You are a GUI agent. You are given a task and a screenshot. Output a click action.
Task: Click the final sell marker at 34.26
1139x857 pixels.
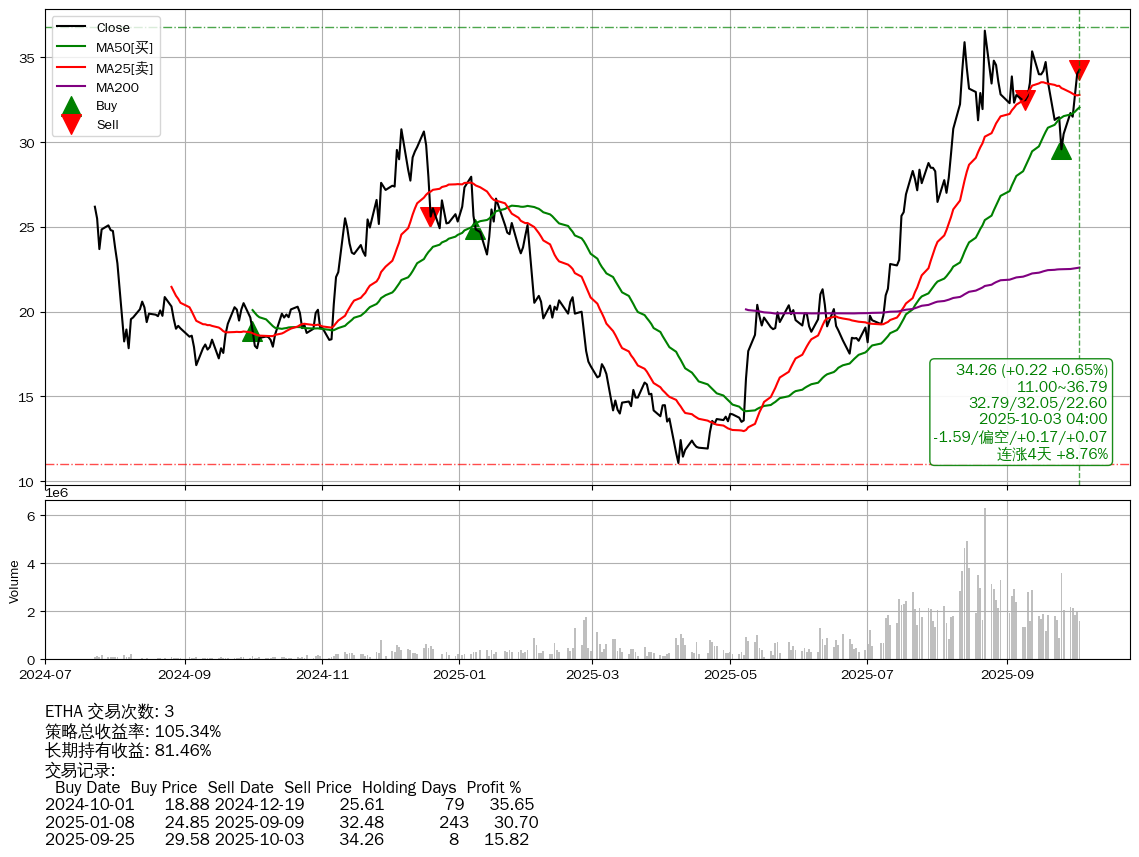(x=1079, y=69)
